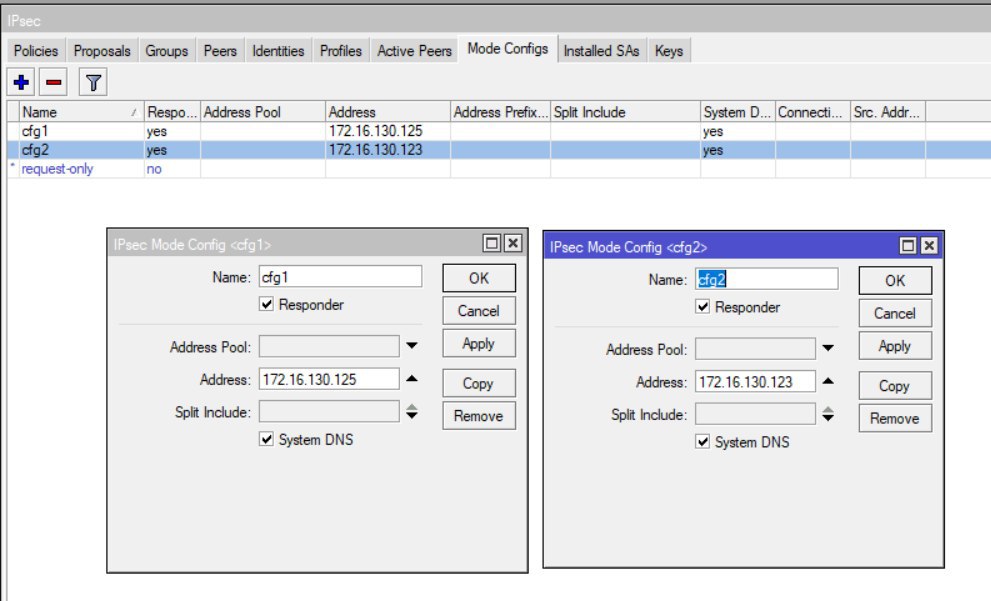The width and height of the screenshot is (991, 601).
Task: Open the filter funnel icon
Action: (94, 82)
